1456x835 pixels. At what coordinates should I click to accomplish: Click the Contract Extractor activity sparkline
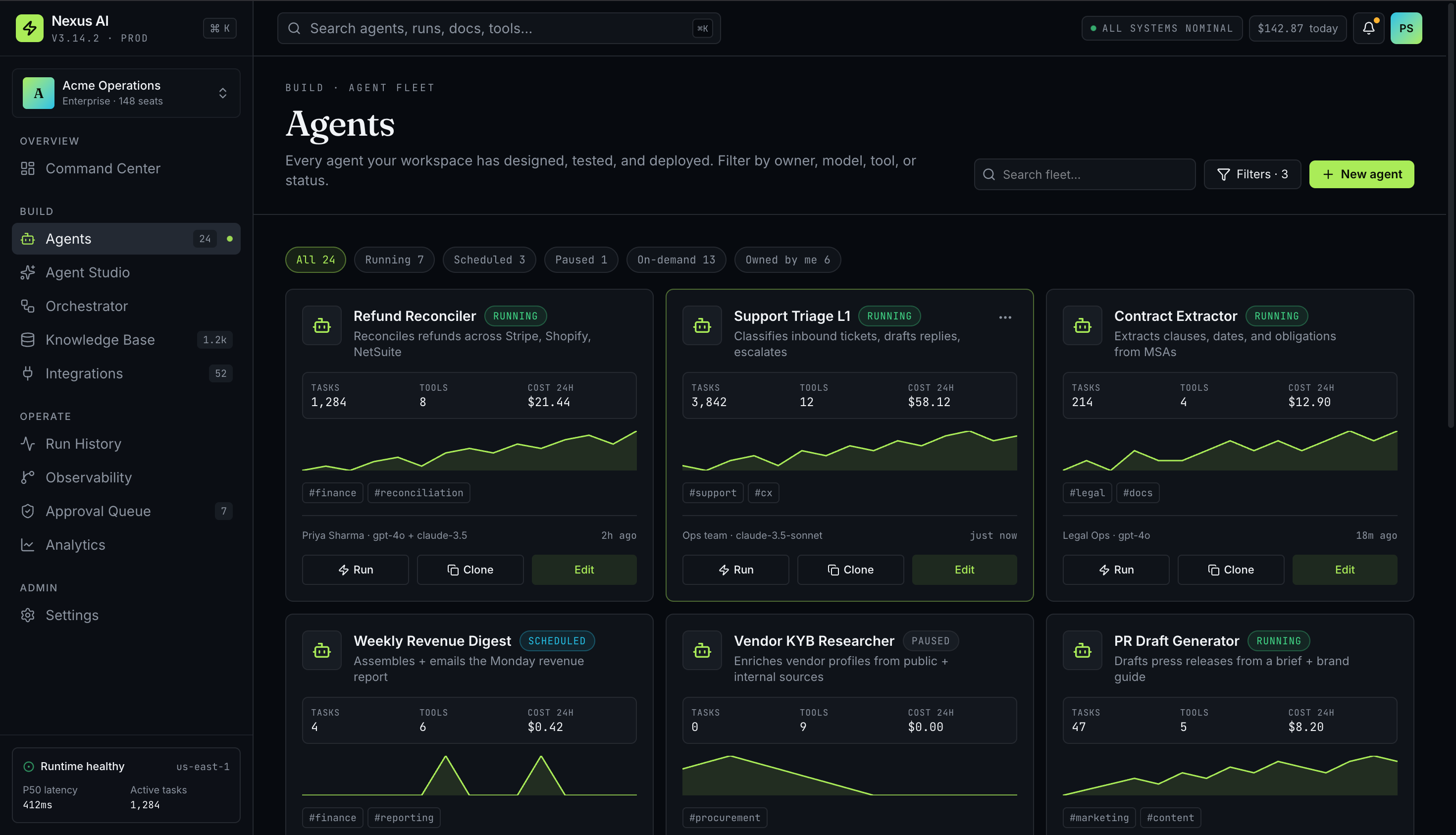[x=1230, y=451]
